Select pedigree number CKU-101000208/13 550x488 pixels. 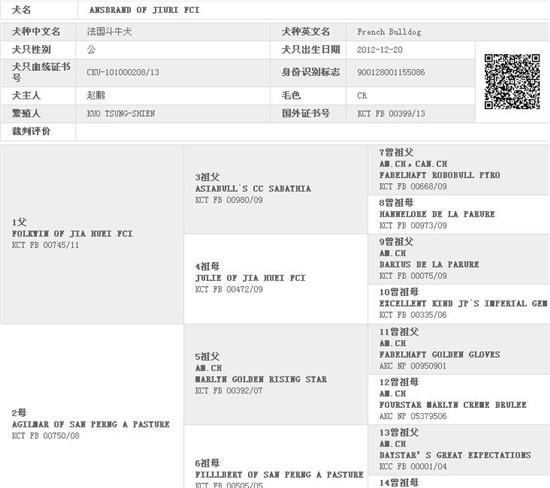point(123,72)
